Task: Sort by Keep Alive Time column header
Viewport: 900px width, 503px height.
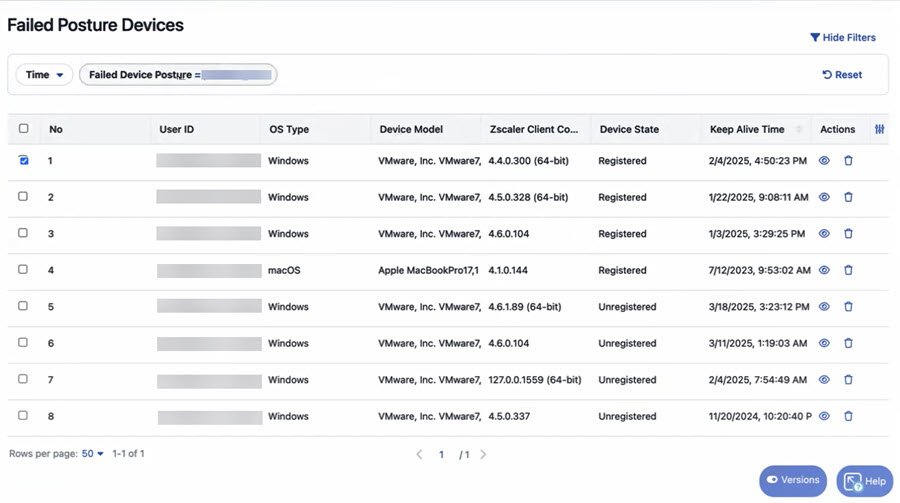Action: pyautogui.click(x=747, y=129)
